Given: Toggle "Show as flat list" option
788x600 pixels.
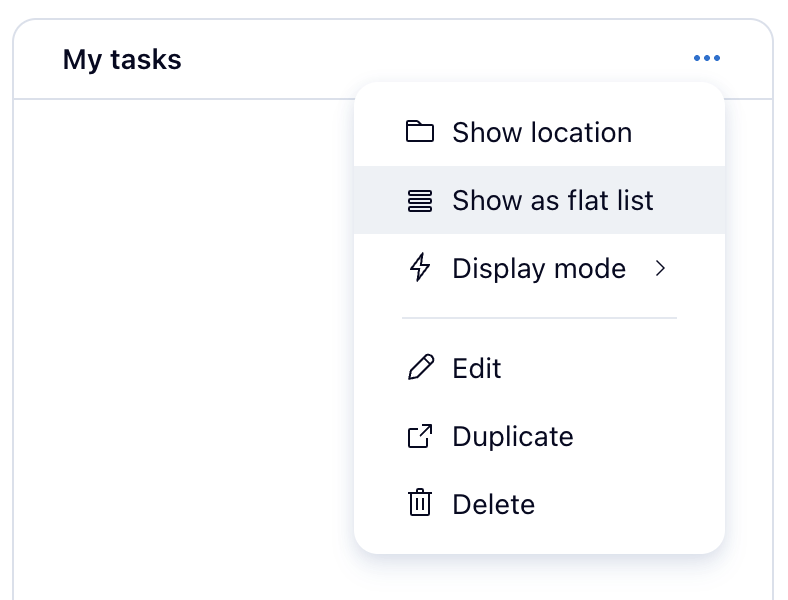Looking at the screenshot, I should 552,200.
